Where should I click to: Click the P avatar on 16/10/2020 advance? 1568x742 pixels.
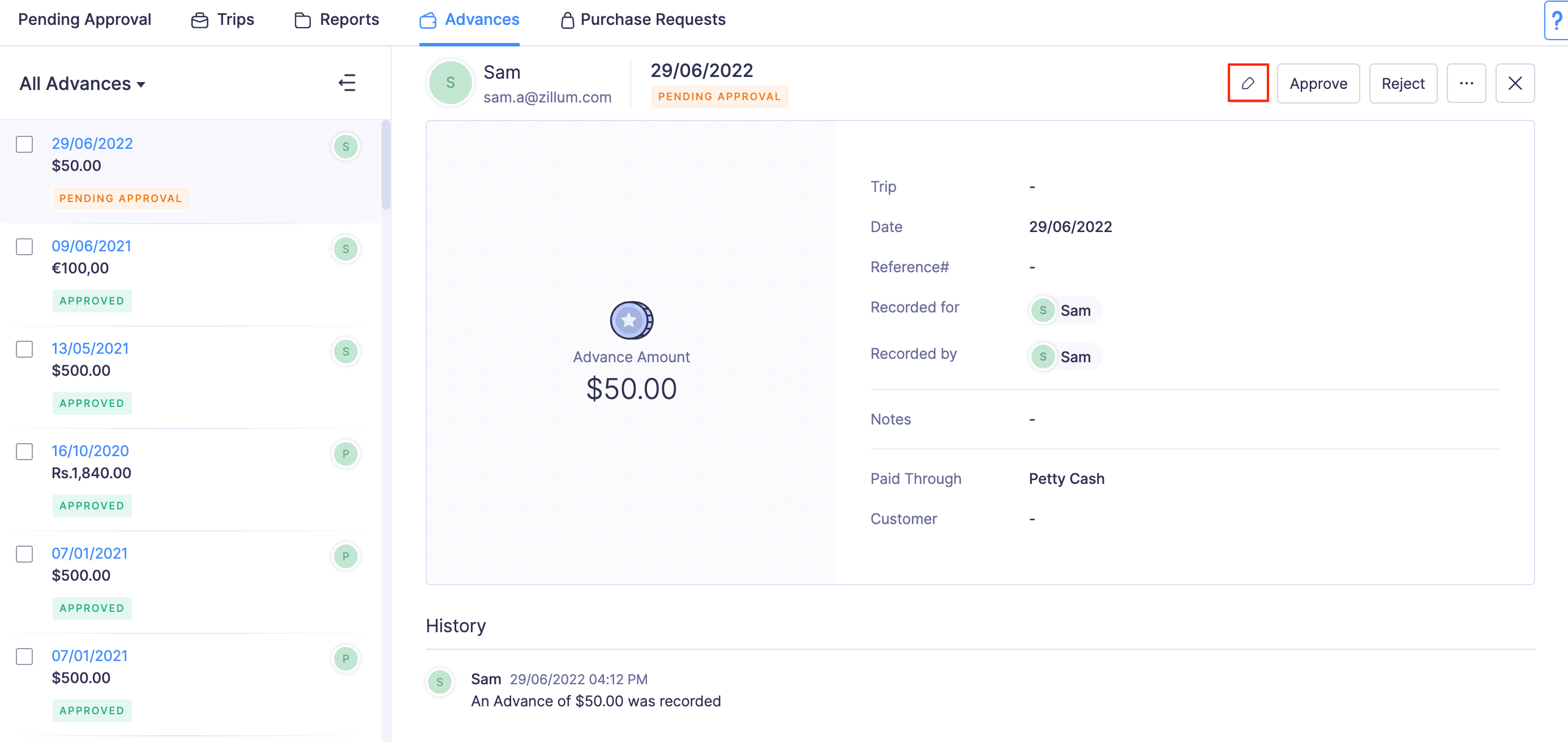[x=345, y=453]
